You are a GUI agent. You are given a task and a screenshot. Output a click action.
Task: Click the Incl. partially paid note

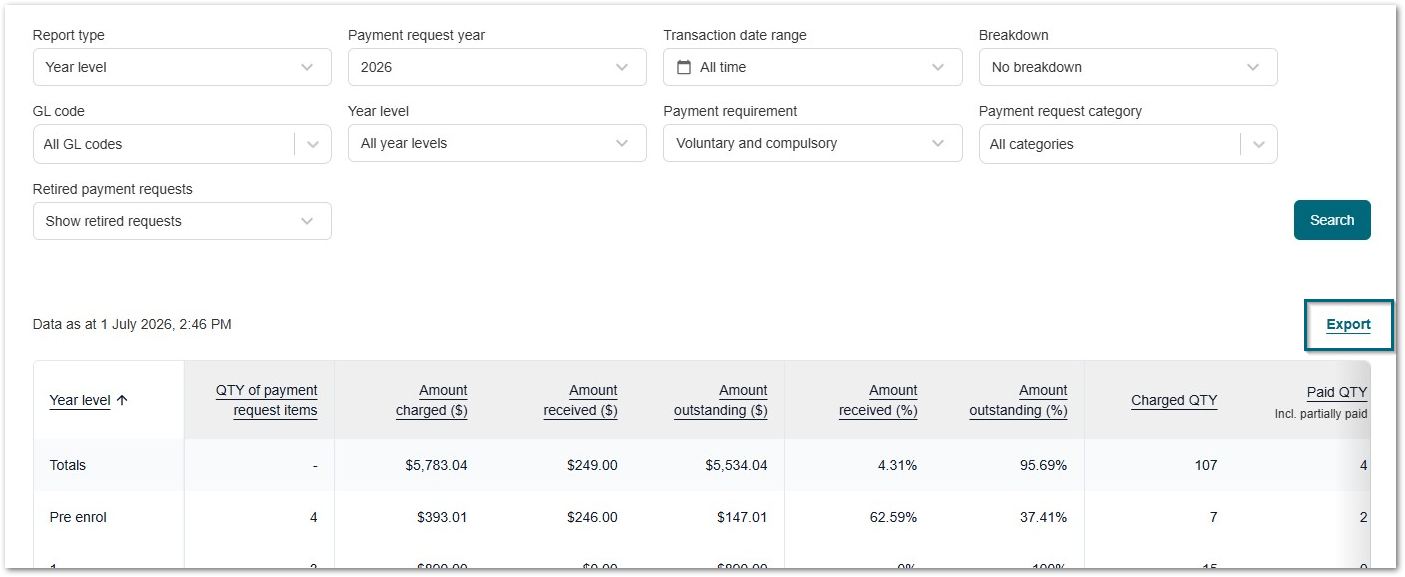[x=1321, y=414]
